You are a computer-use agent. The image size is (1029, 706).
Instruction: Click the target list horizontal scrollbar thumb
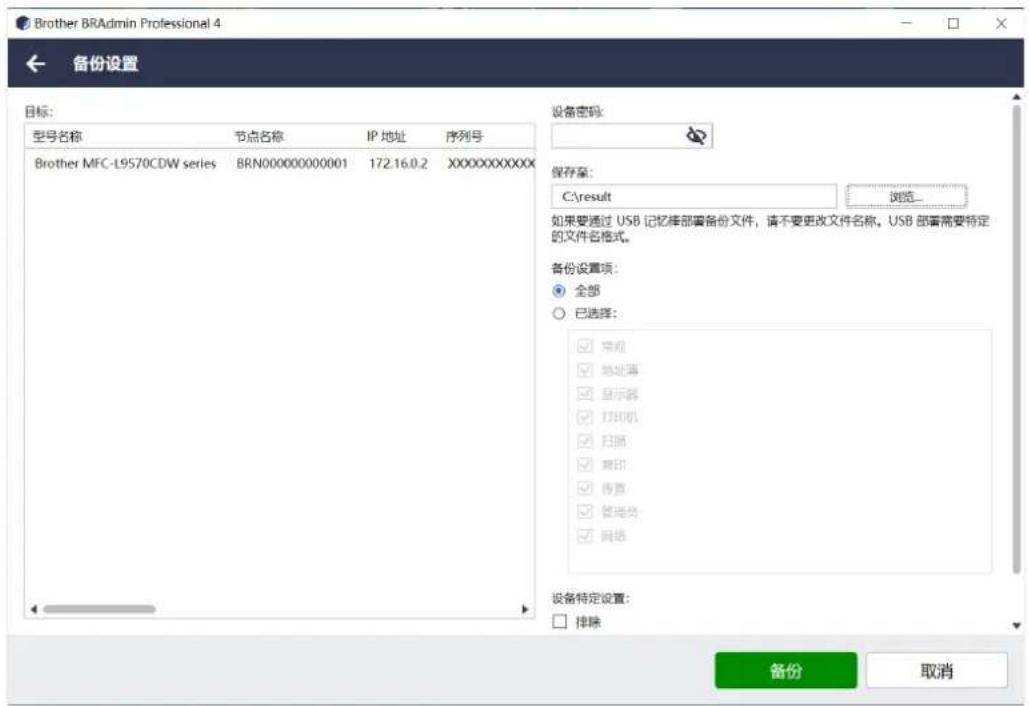point(99,609)
